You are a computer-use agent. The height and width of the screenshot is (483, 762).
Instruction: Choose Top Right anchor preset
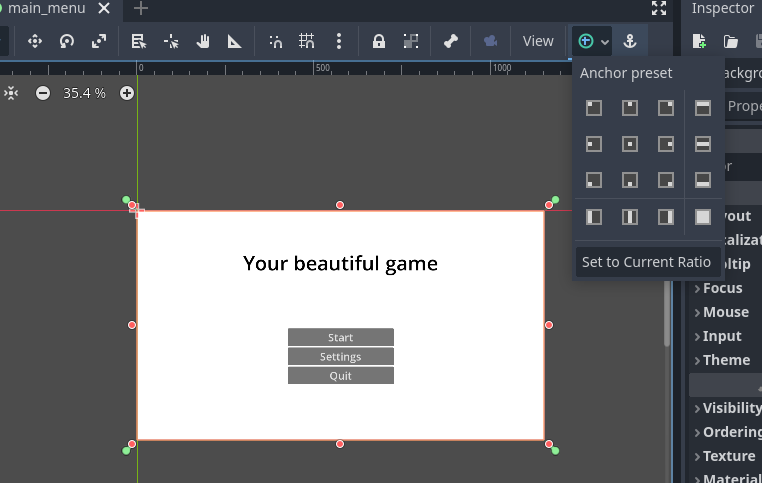[666, 108]
